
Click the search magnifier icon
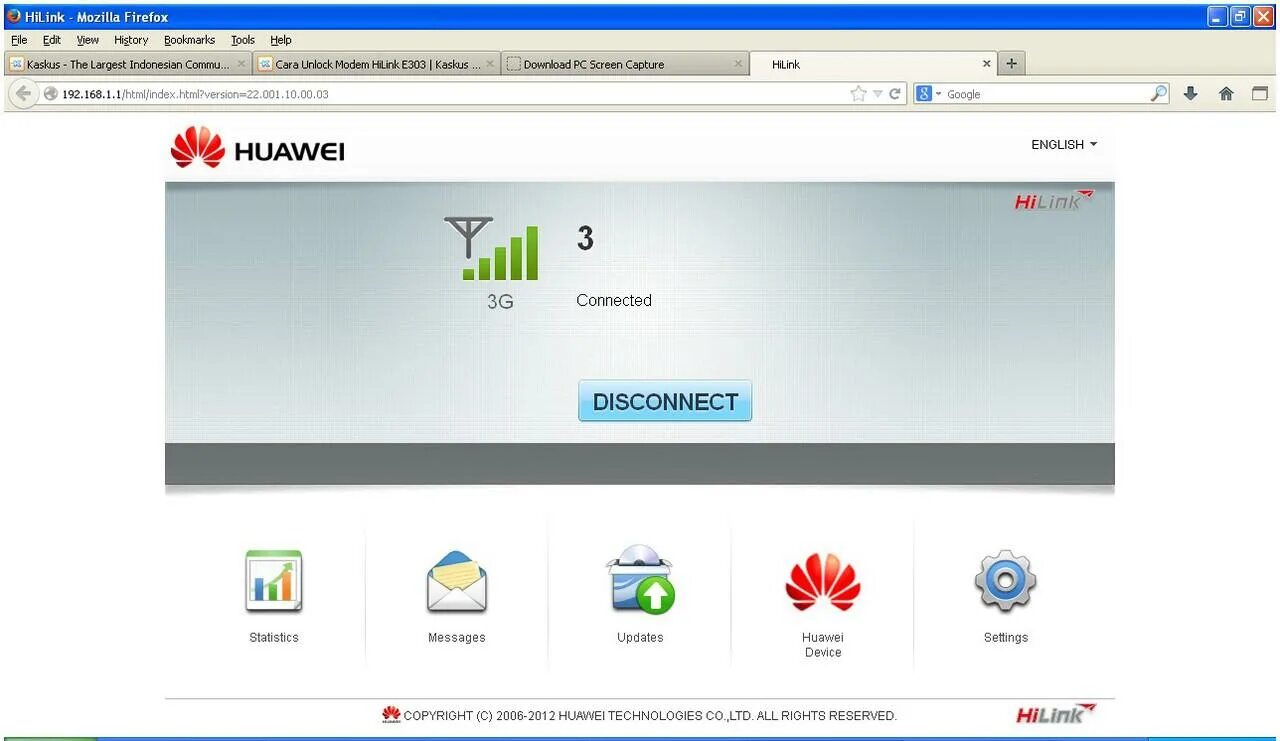[x=1158, y=94]
